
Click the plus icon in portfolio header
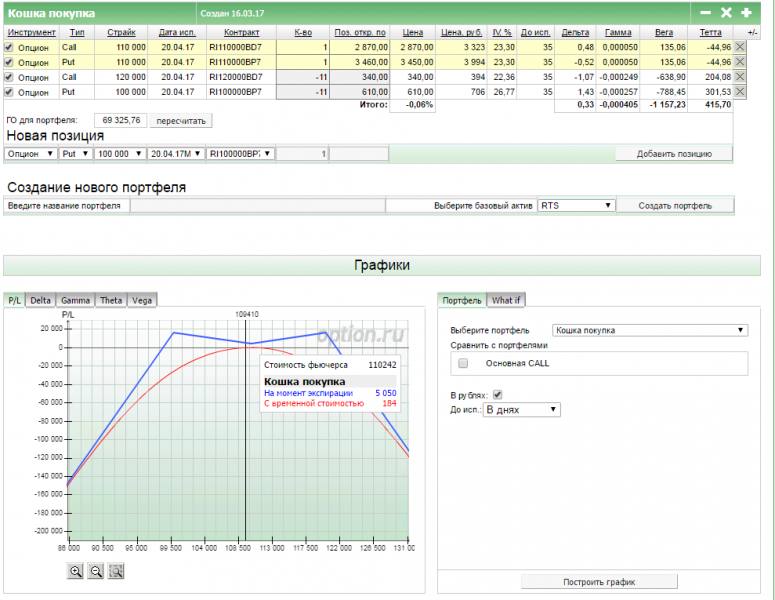tap(745, 13)
